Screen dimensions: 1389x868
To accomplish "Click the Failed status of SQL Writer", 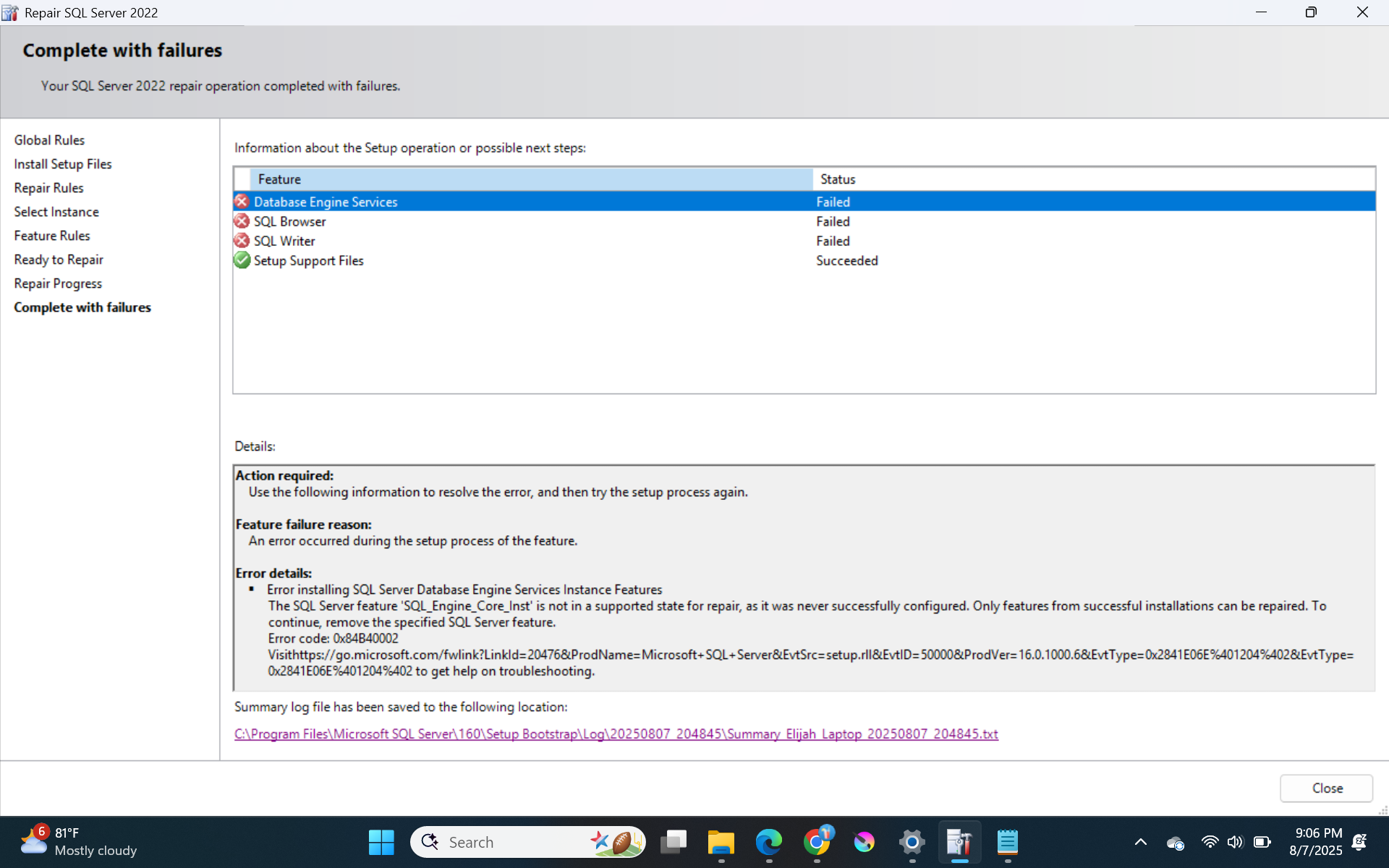I will [833, 241].
